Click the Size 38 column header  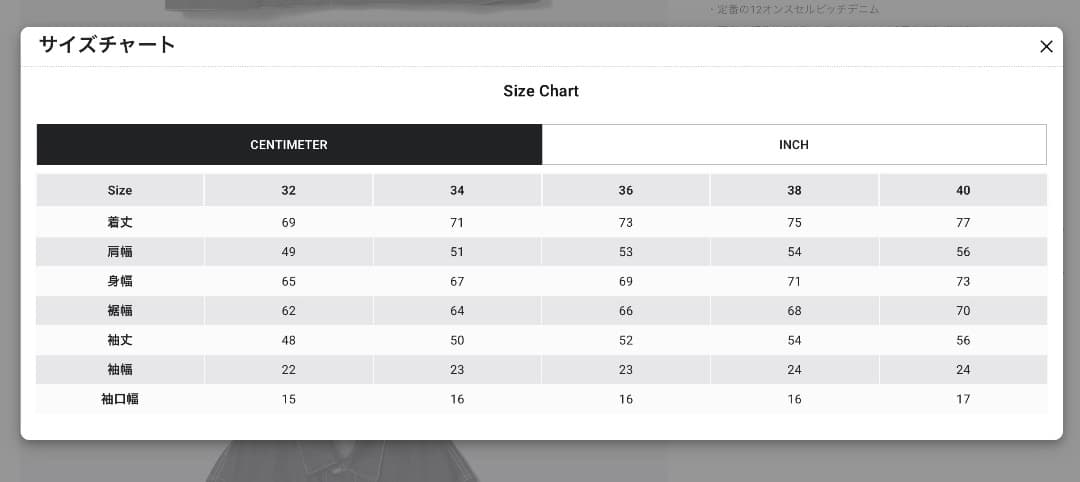click(794, 190)
